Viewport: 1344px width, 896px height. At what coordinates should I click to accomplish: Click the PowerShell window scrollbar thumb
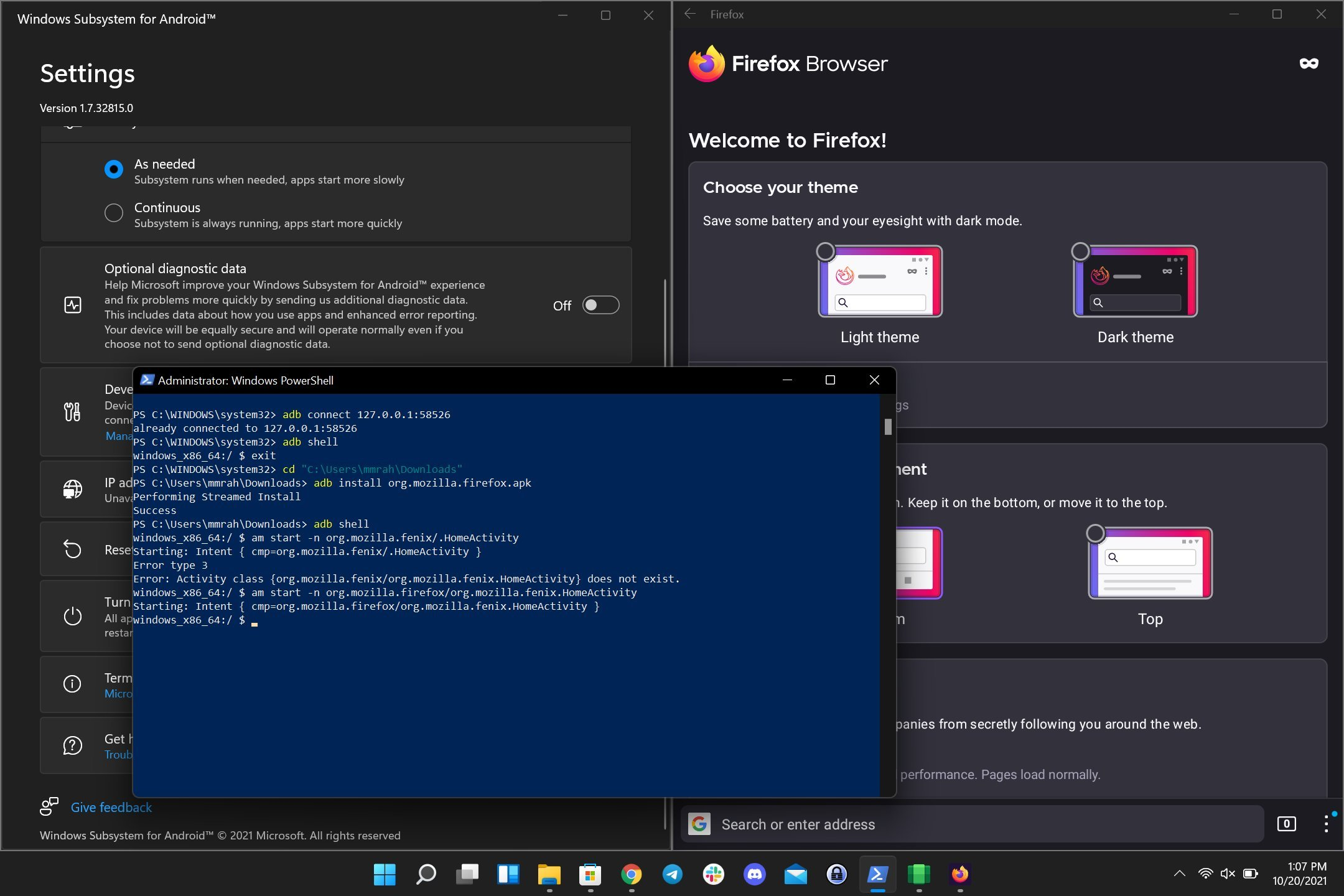(888, 426)
